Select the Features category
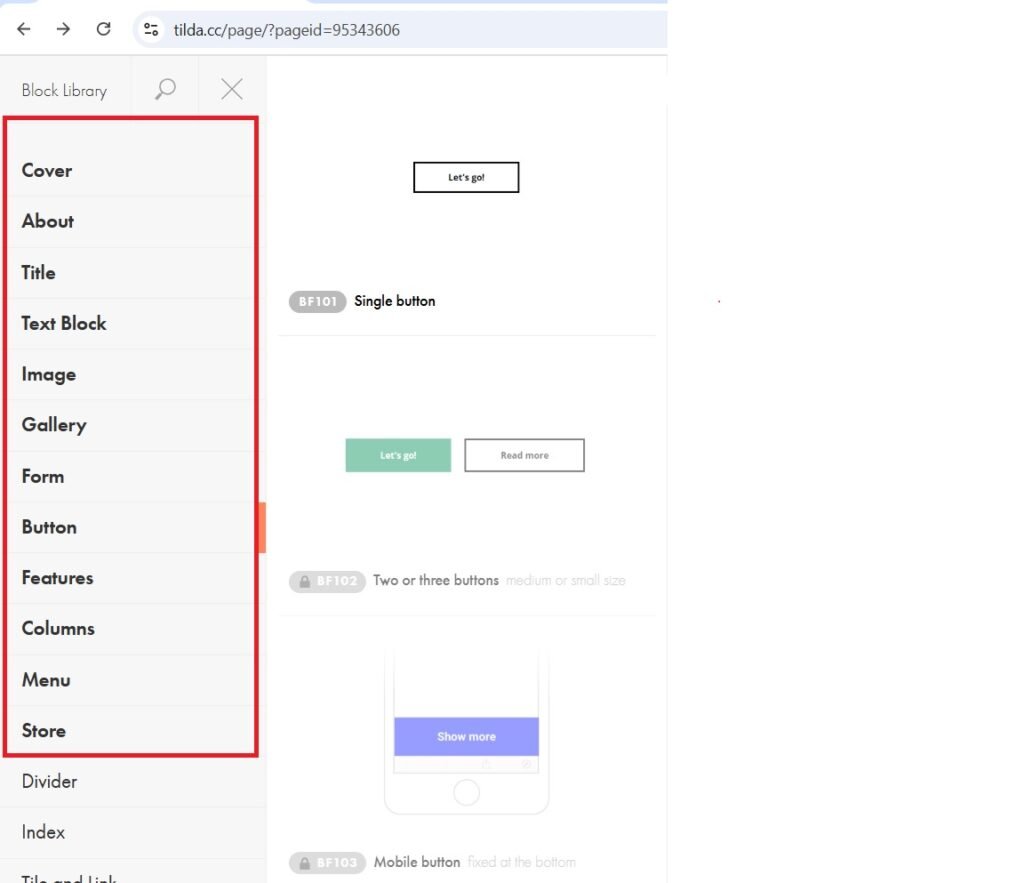Screen dimensions: 1024x883 [x=57, y=578]
